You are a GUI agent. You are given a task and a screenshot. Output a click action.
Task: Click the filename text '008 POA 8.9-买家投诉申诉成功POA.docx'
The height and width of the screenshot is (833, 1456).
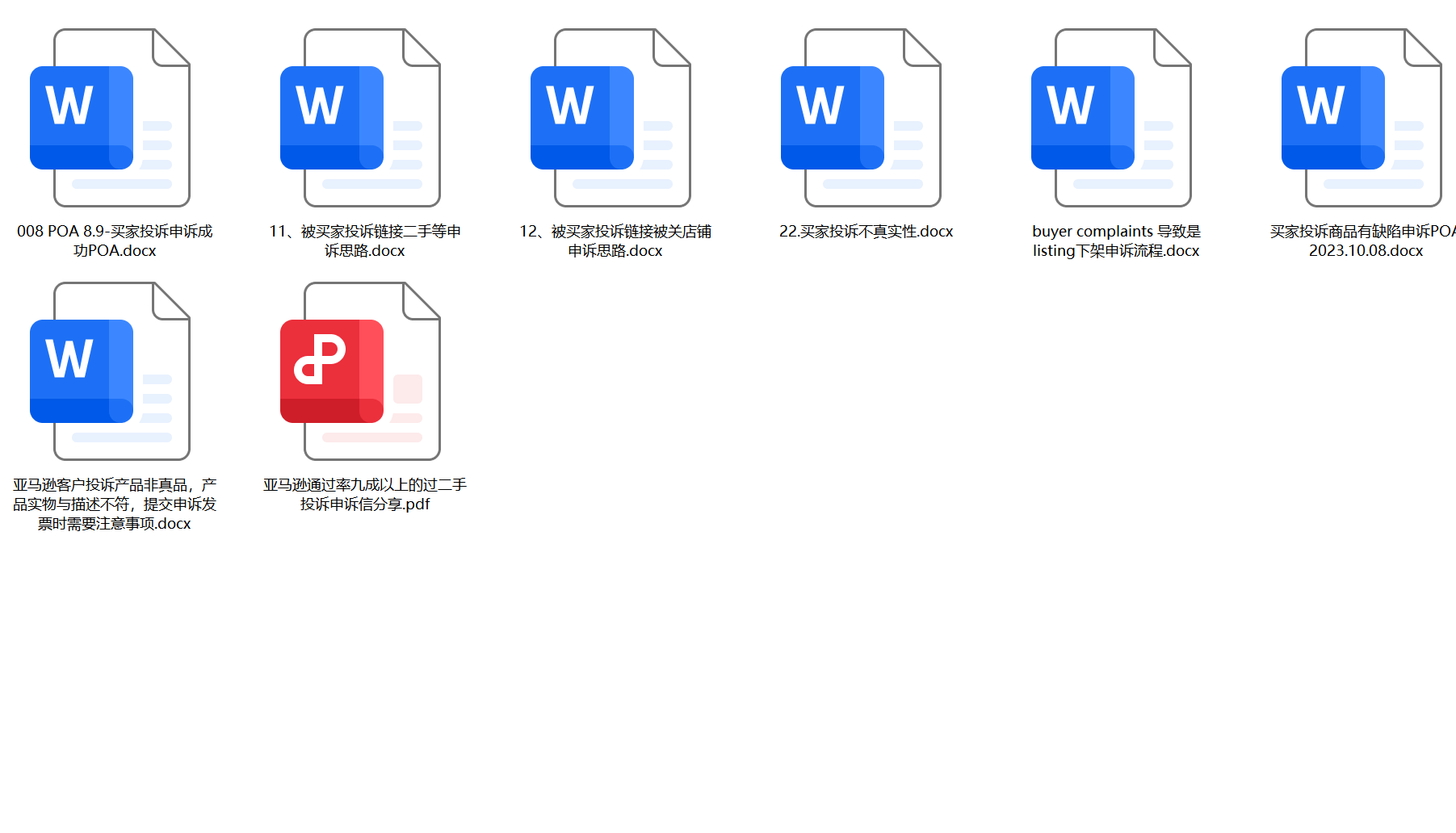[115, 241]
